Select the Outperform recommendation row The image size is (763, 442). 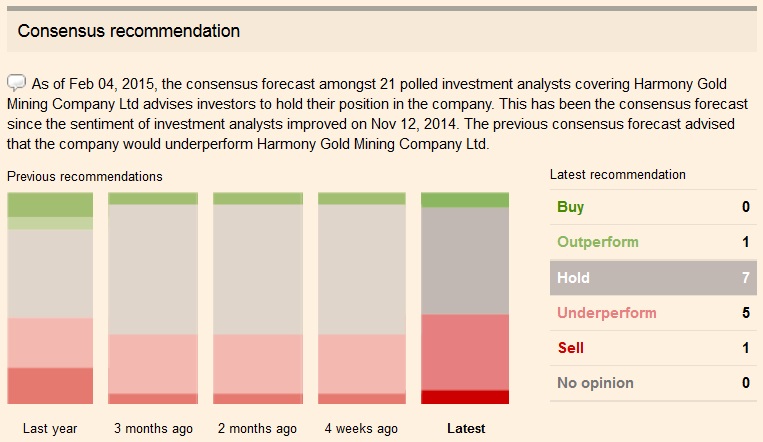[652, 242]
